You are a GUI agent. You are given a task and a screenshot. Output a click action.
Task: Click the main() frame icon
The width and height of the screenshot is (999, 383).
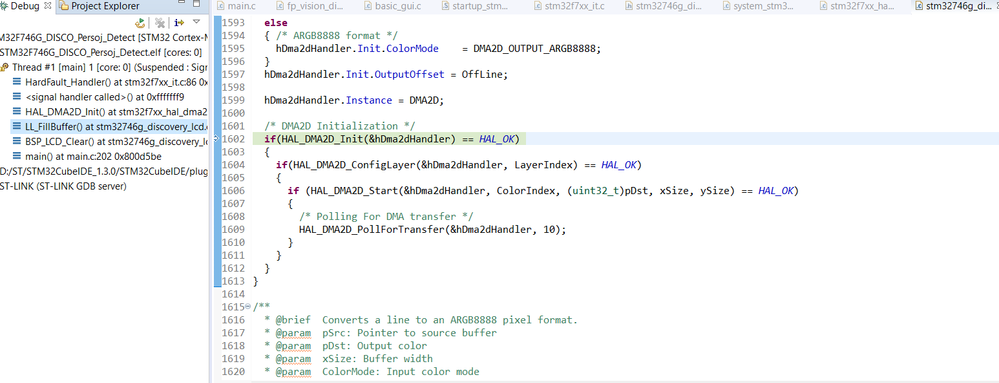(x=17, y=156)
